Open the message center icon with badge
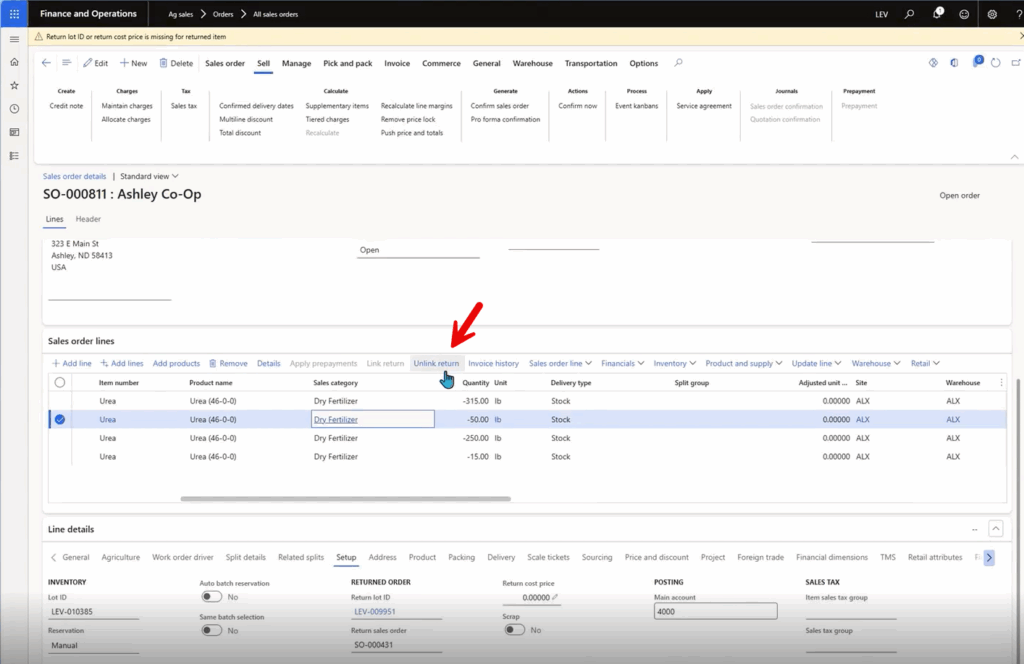The height and width of the screenshot is (664, 1024). coord(977,62)
